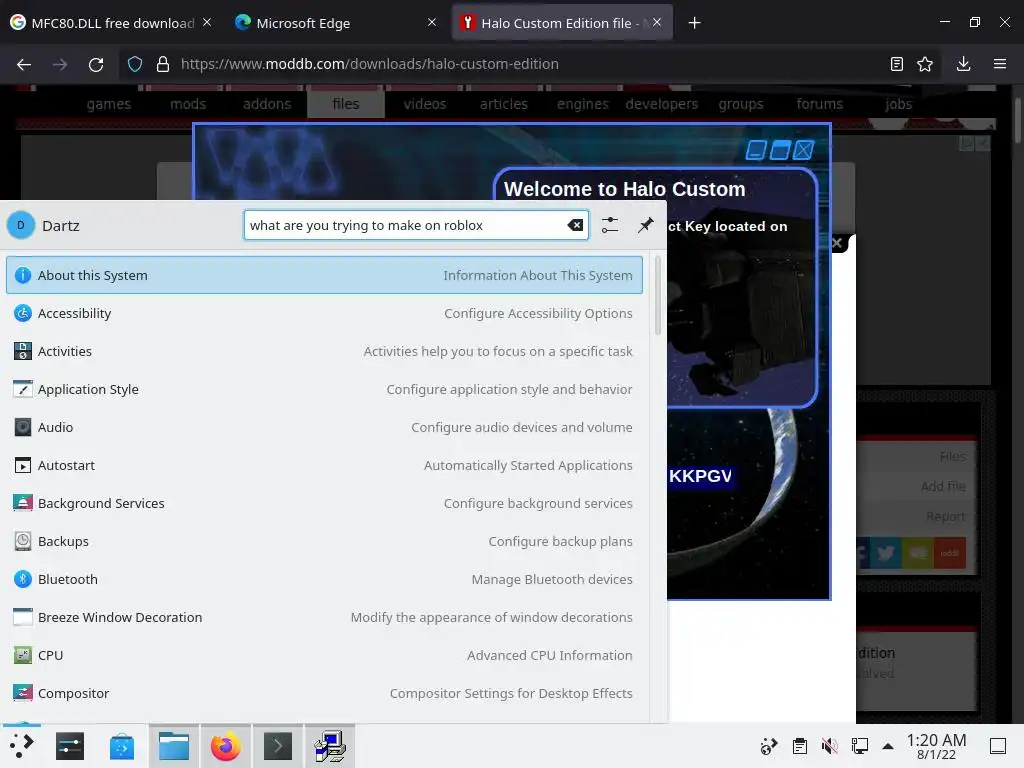Open Activities settings entry
Viewport: 1024px width, 768px height.
click(x=324, y=351)
